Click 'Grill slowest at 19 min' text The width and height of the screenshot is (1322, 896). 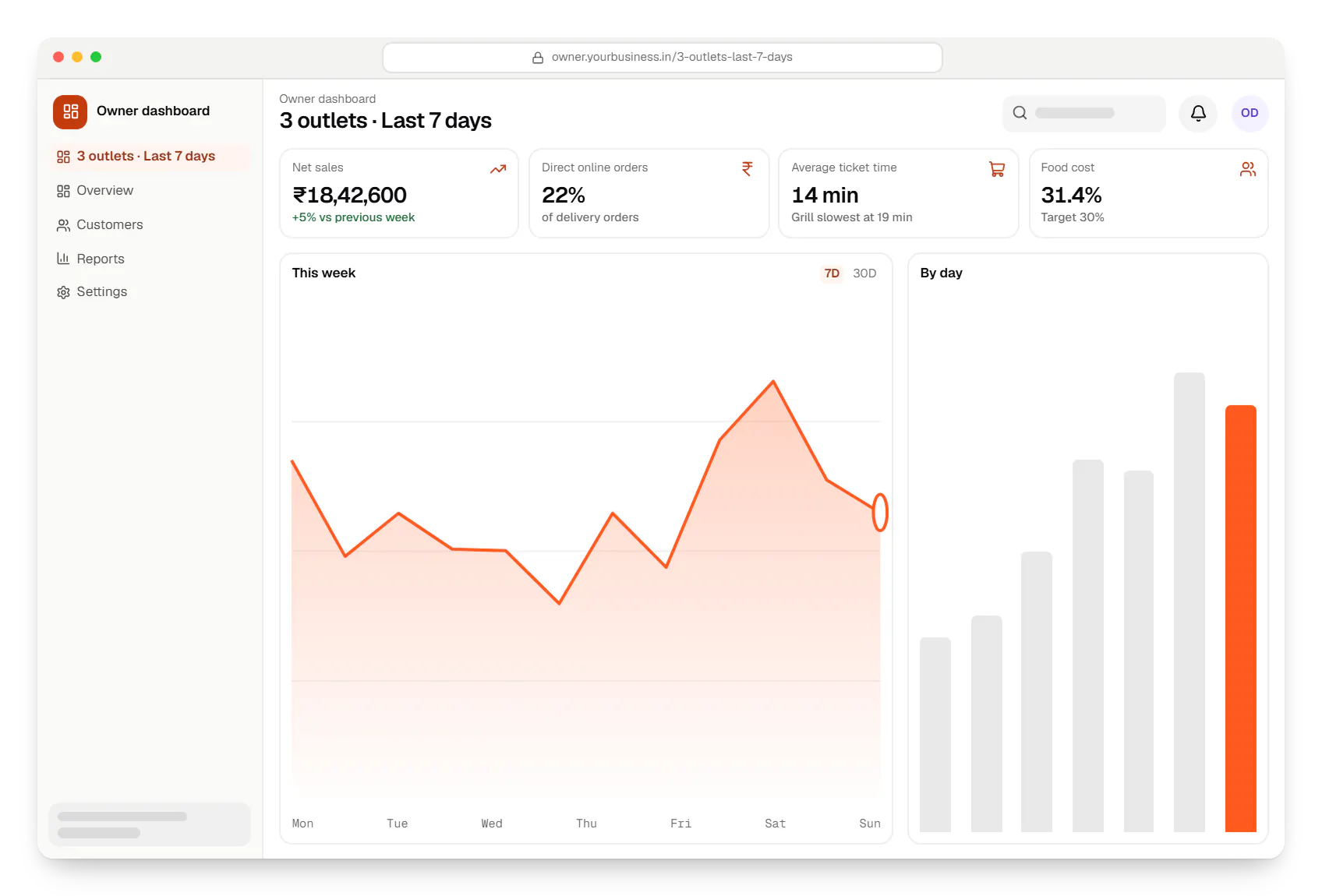pos(852,218)
